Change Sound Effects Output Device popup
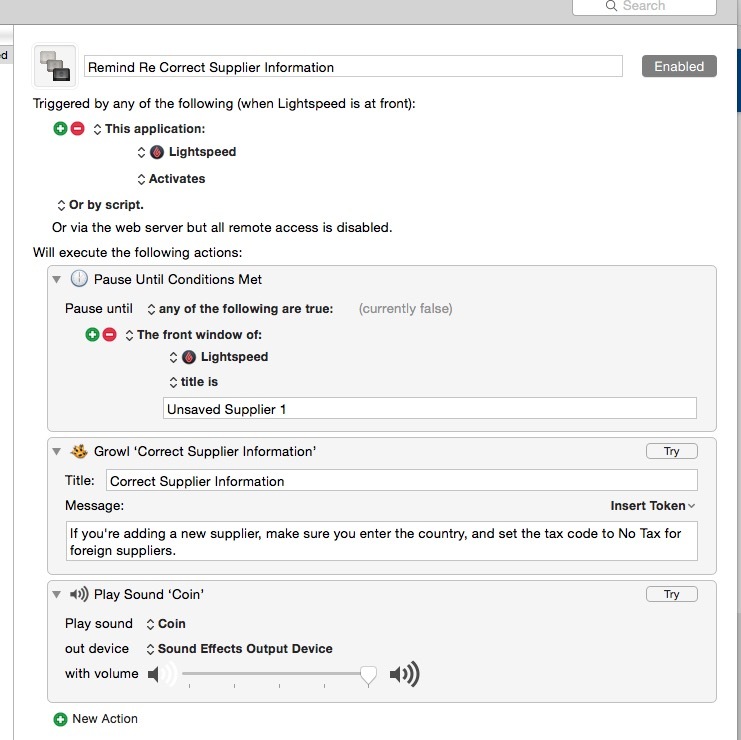Image resolution: width=741 pixels, height=740 pixels. [x=239, y=649]
